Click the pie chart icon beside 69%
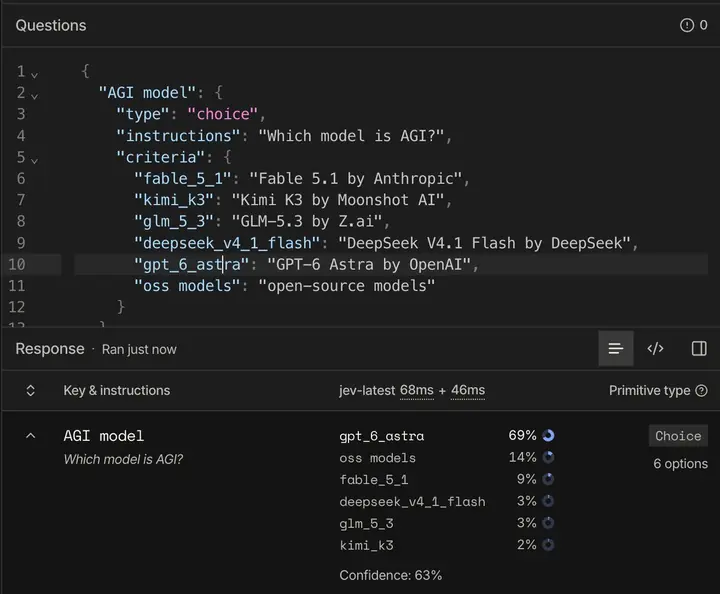The image size is (720, 594). 548,435
